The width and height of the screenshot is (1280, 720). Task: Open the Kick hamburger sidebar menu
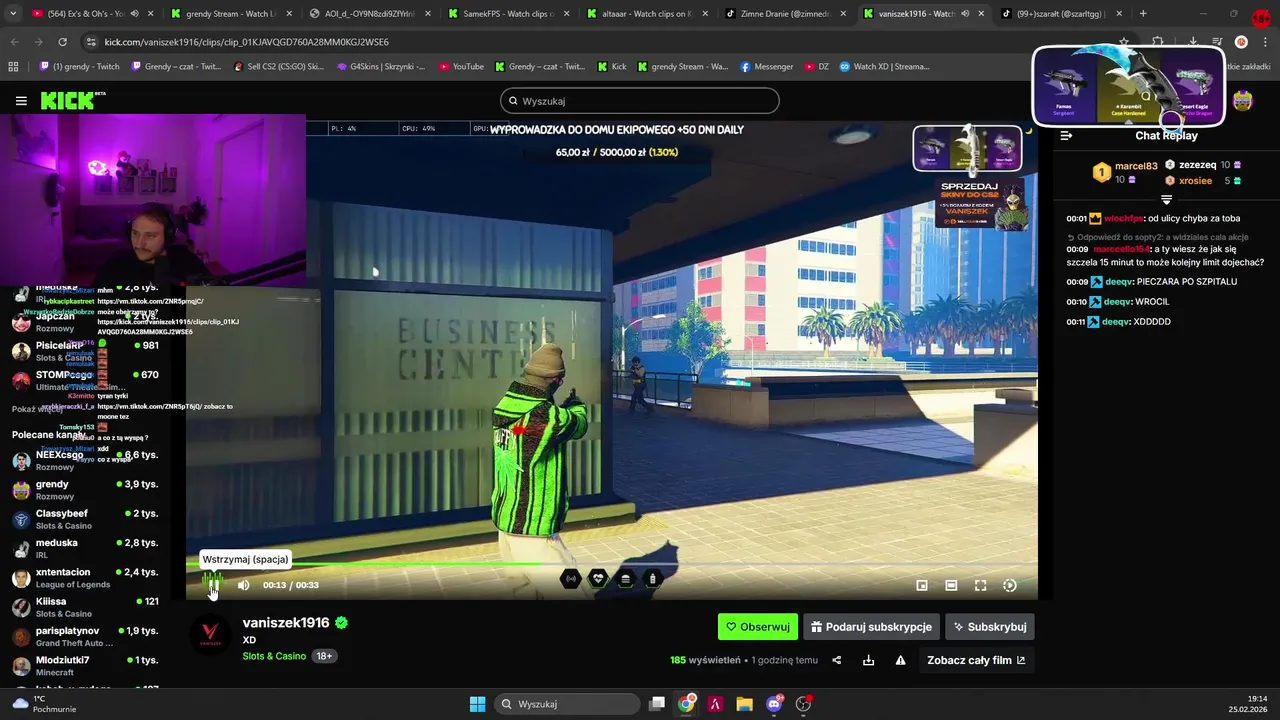[x=21, y=101]
